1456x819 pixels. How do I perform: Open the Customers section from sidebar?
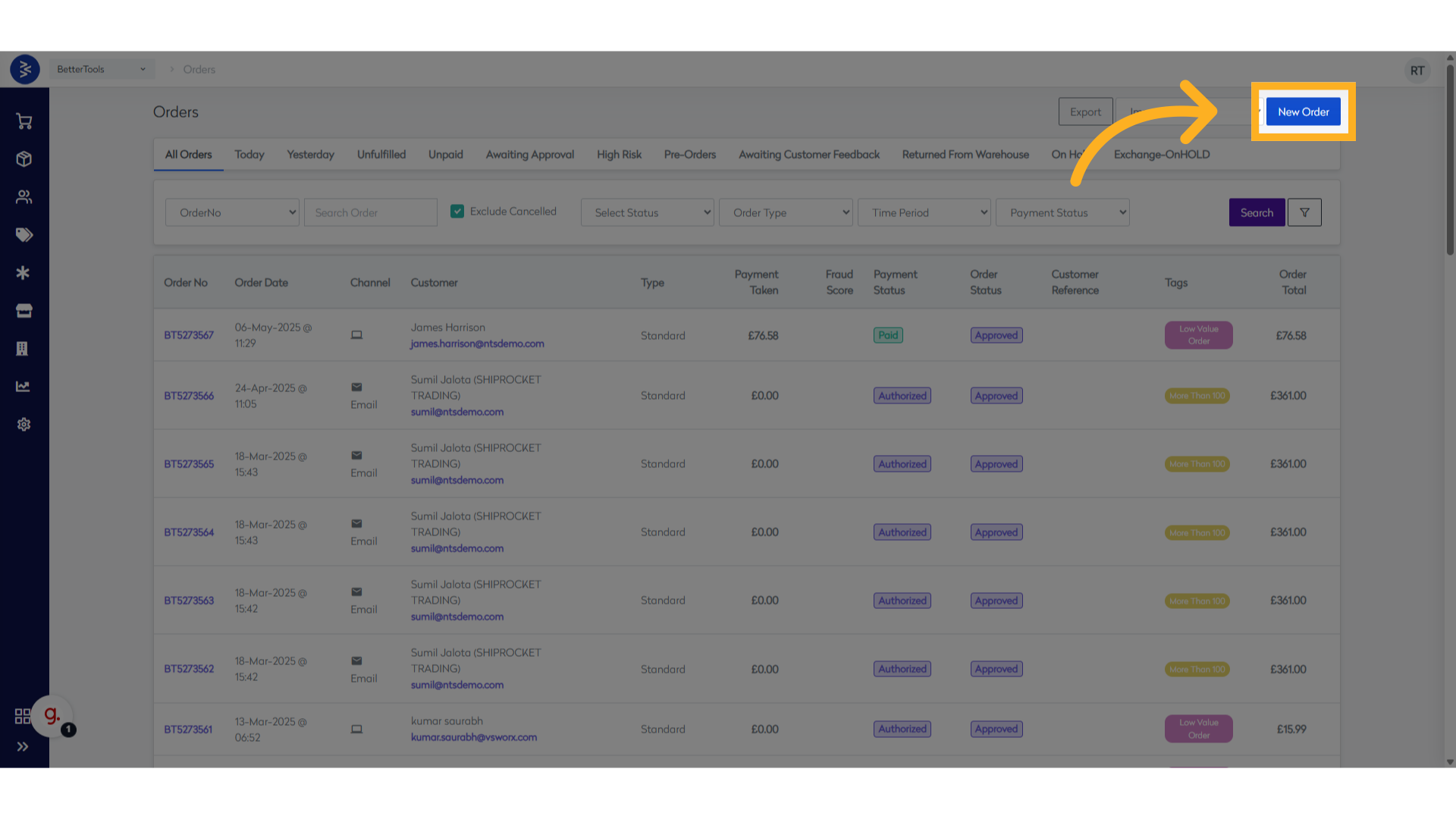[24, 197]
